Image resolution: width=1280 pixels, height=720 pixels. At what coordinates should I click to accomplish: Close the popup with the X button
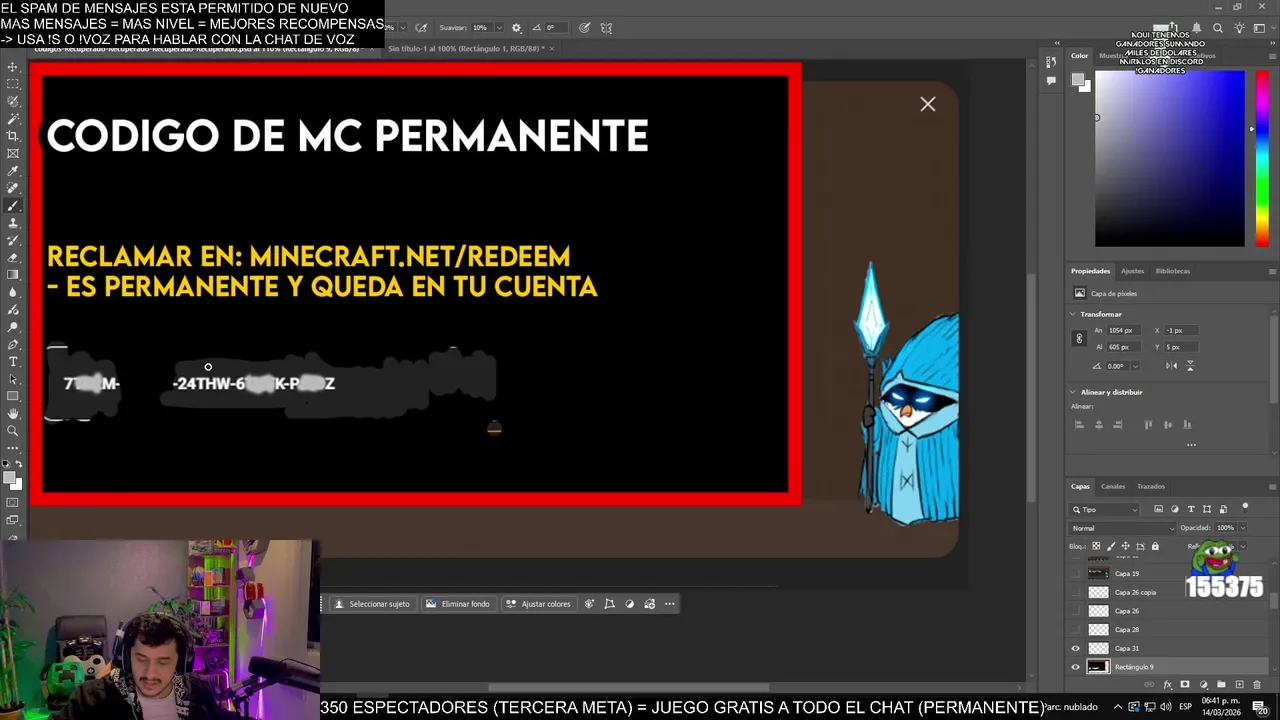pos(928,104)
